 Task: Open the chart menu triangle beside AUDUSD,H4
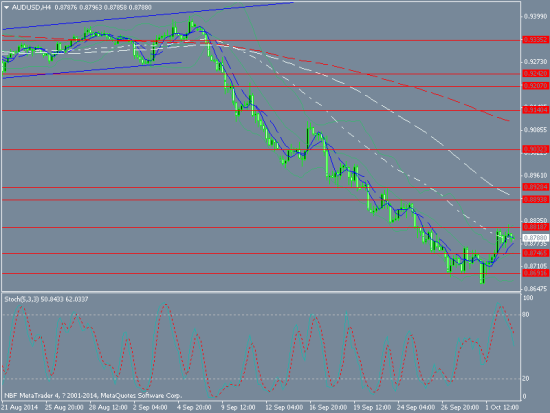[x=6, y=7]
